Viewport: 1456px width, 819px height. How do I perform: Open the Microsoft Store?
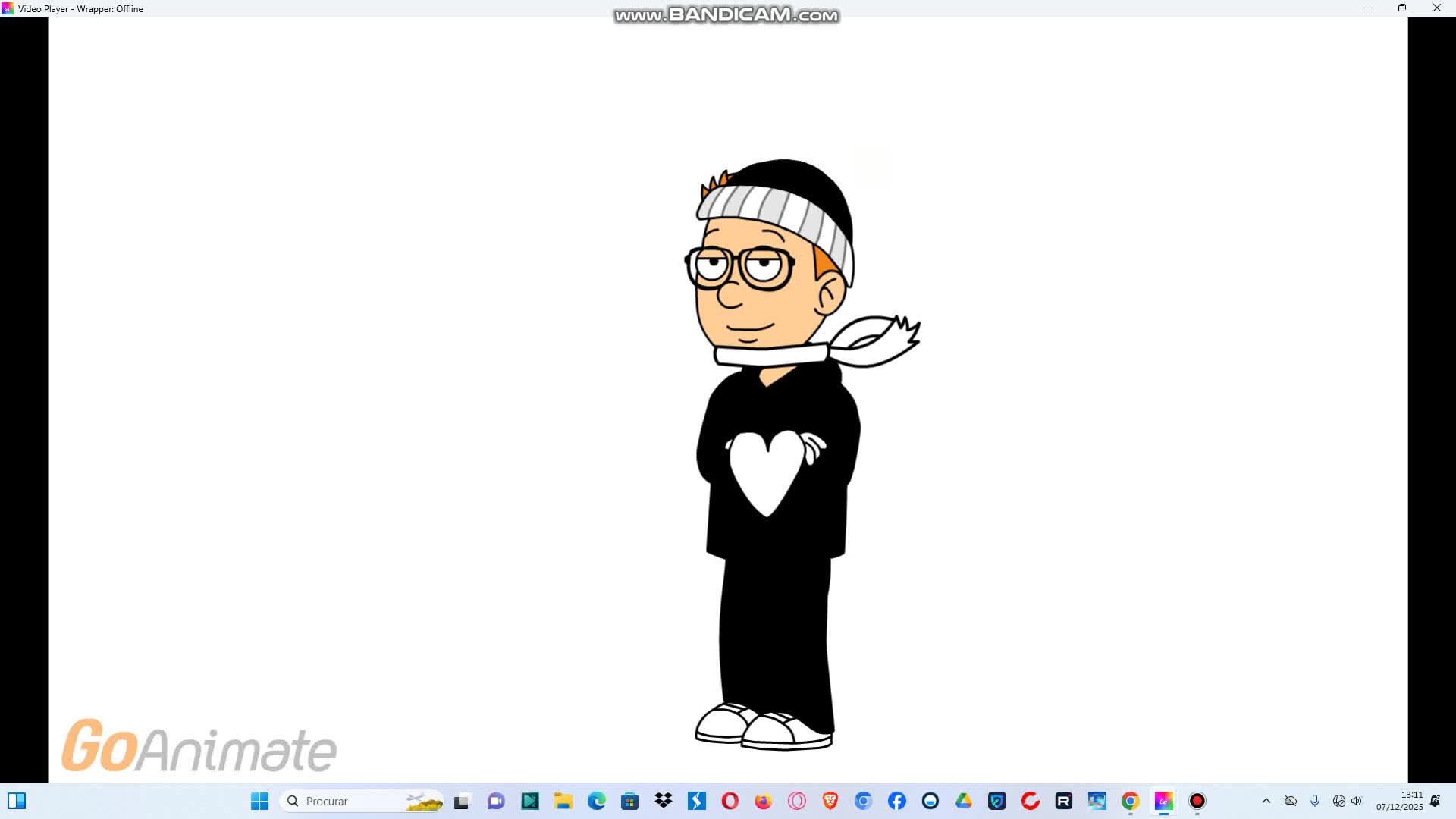pos(629,802)
